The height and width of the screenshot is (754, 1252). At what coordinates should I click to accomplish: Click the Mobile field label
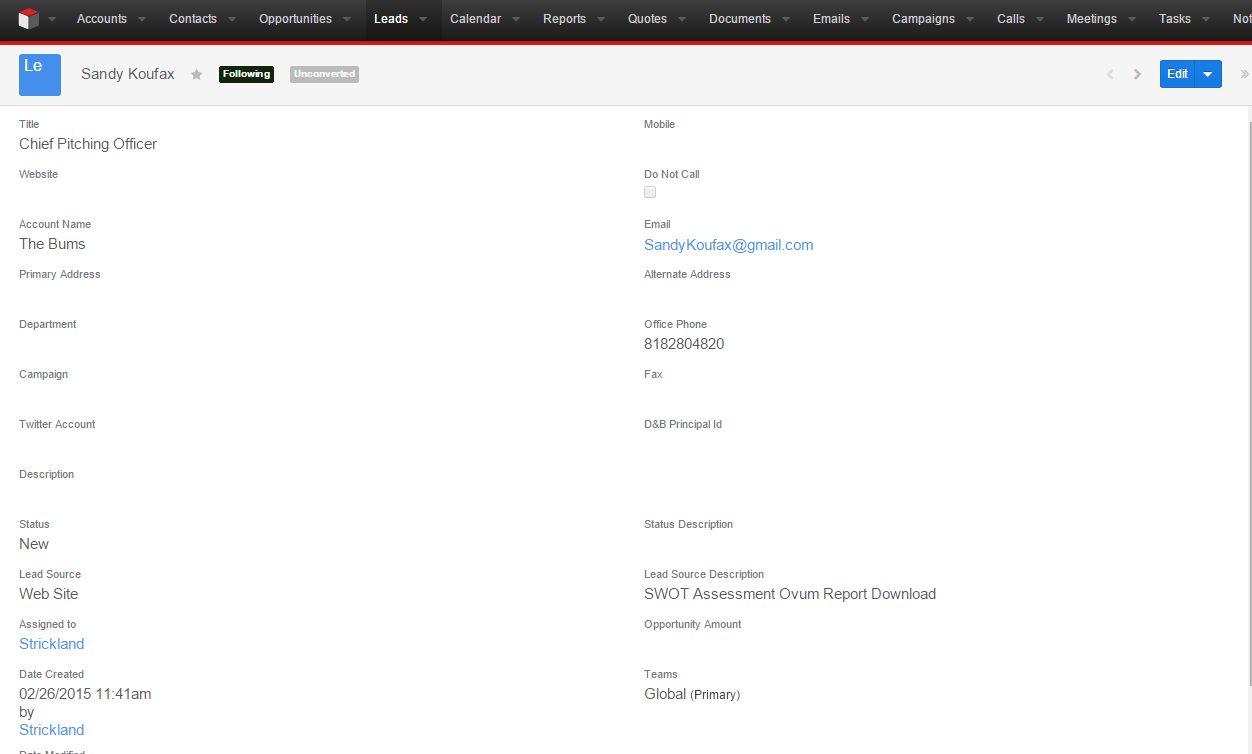point(659,124)
